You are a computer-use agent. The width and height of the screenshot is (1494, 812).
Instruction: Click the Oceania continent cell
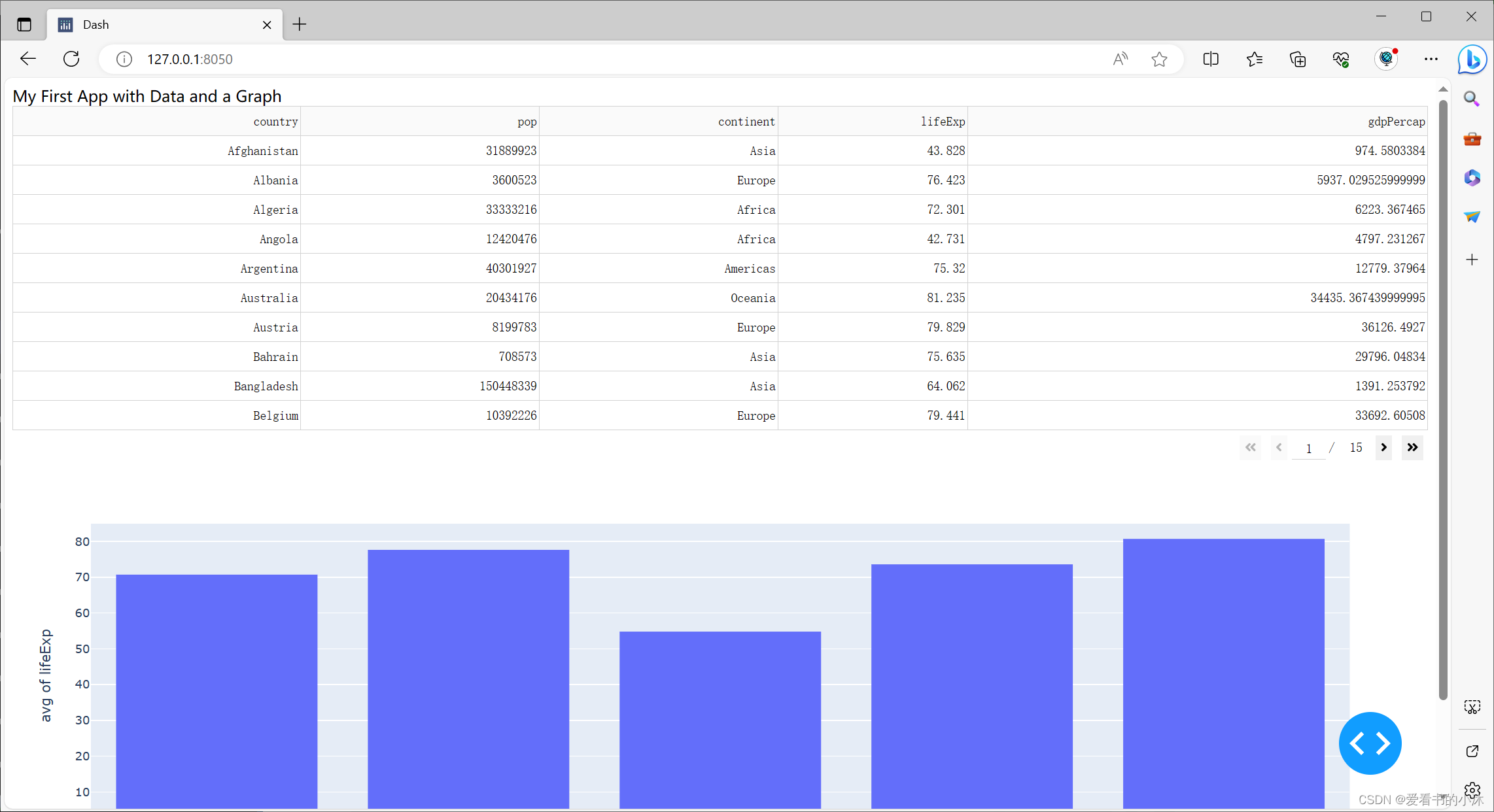tap(659, 298)
